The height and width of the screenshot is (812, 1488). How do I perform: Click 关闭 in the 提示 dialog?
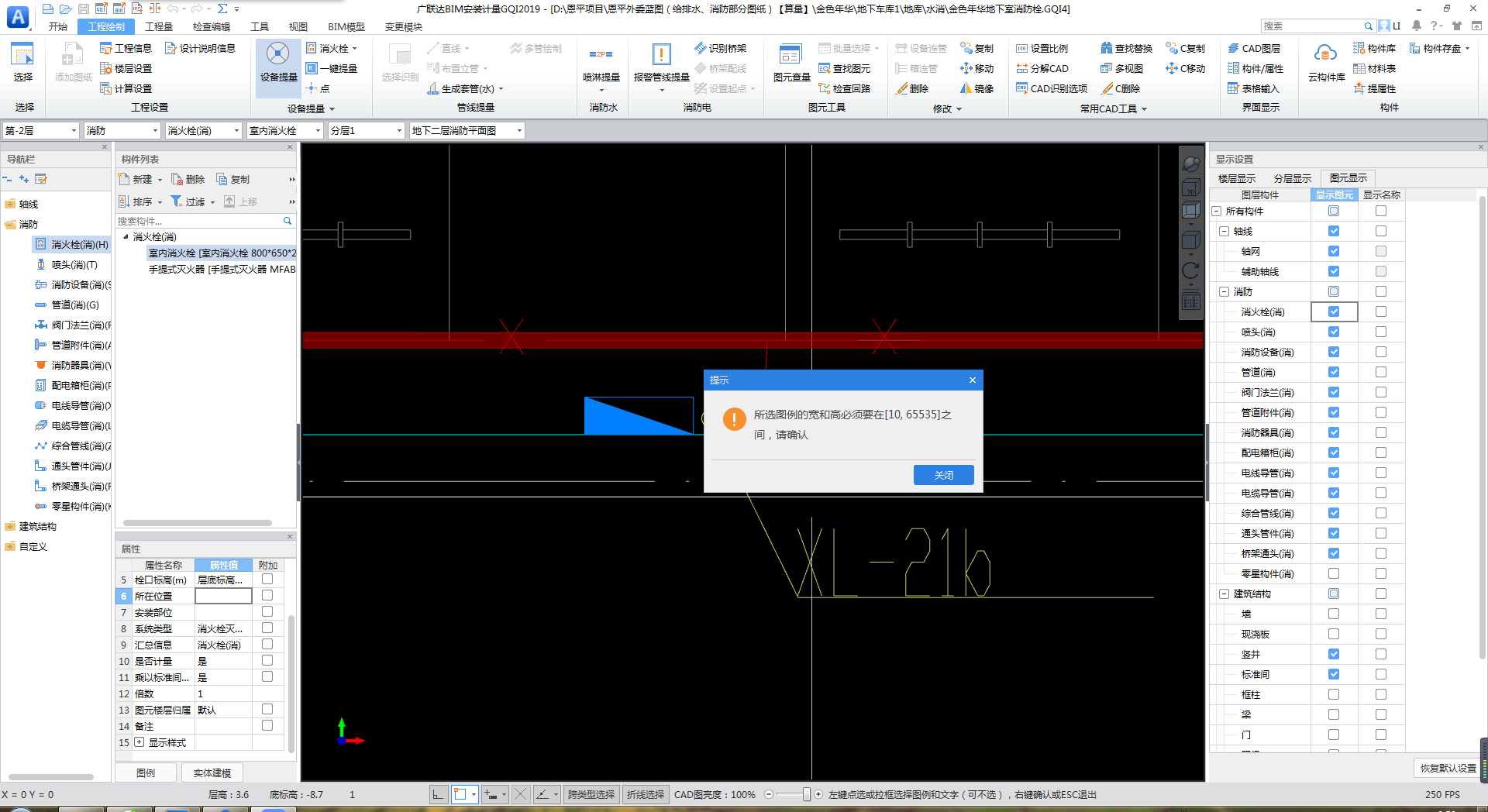click(x=944, y=475)
